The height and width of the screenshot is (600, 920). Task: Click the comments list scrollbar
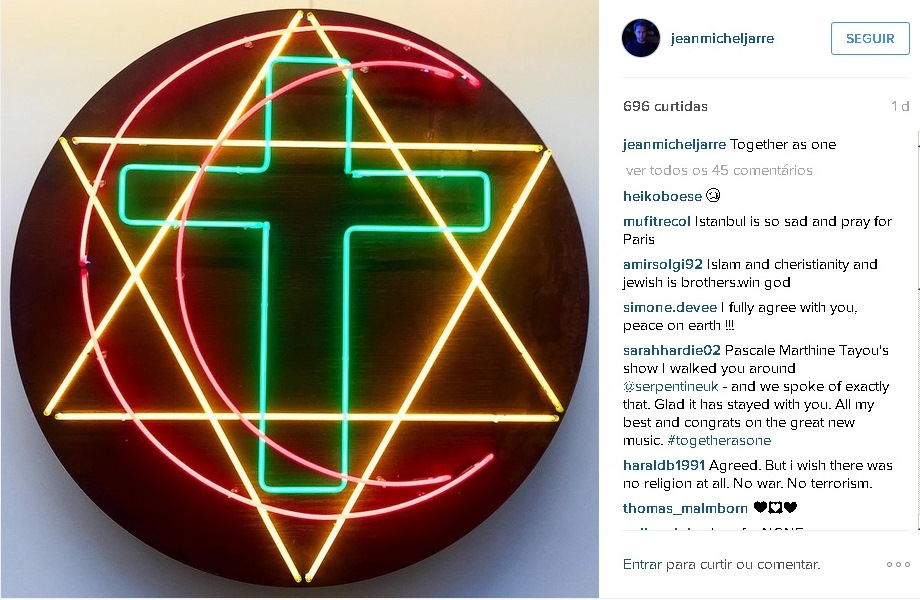click(x=917, y=330)
